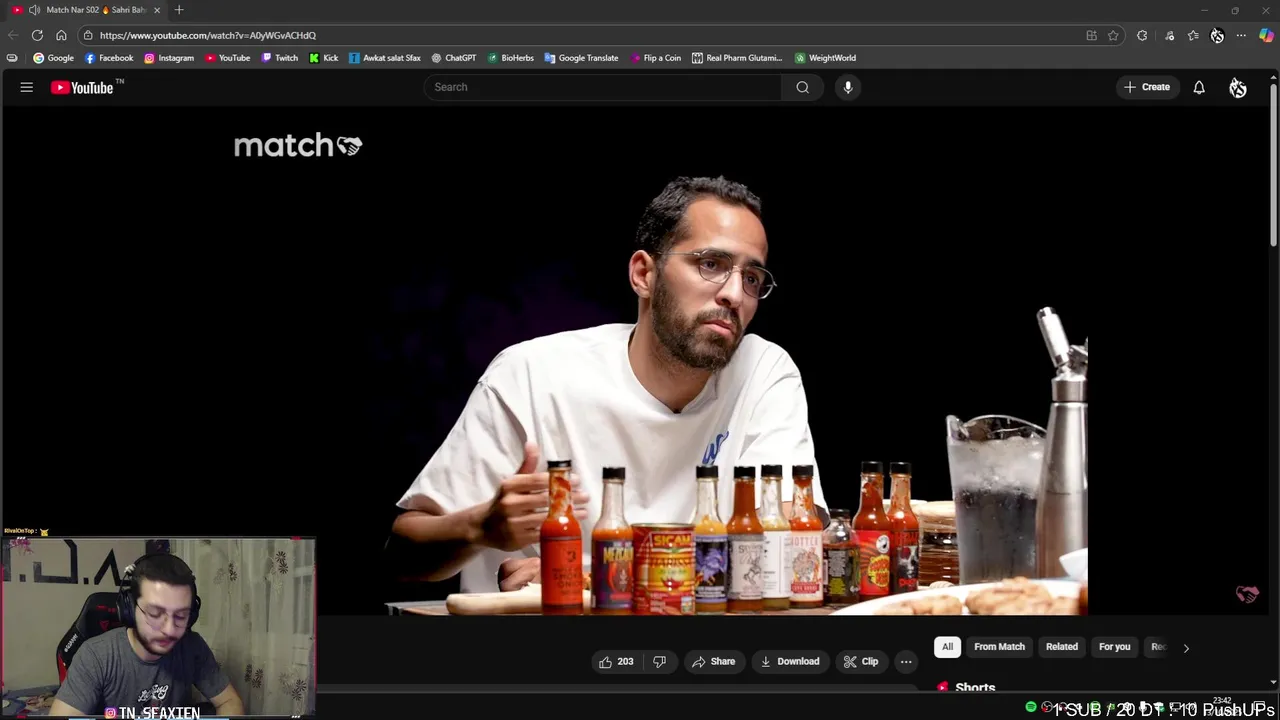The image size is (1280, 720).
Task: Select the From Match chip
Action: coord(999,647)
